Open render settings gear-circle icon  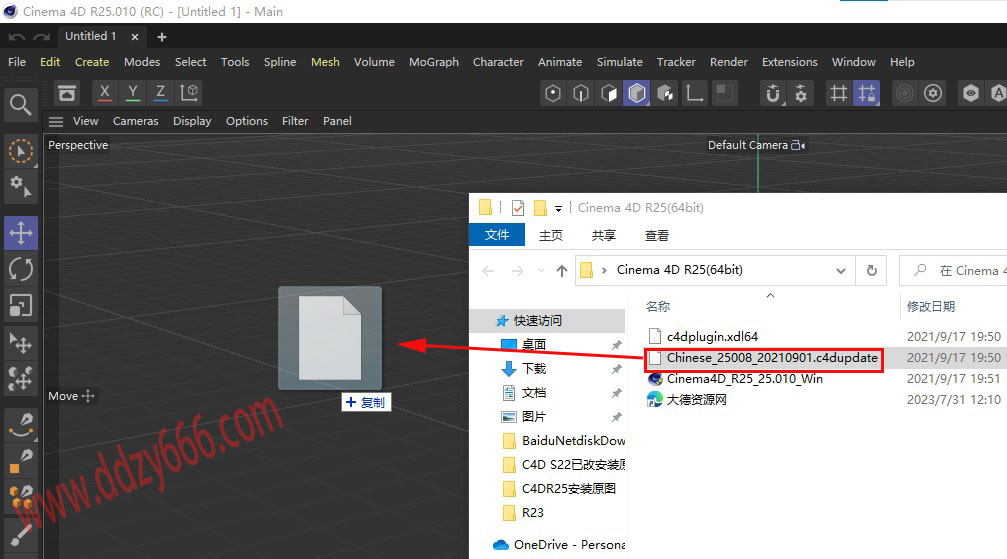coord(933,94)
